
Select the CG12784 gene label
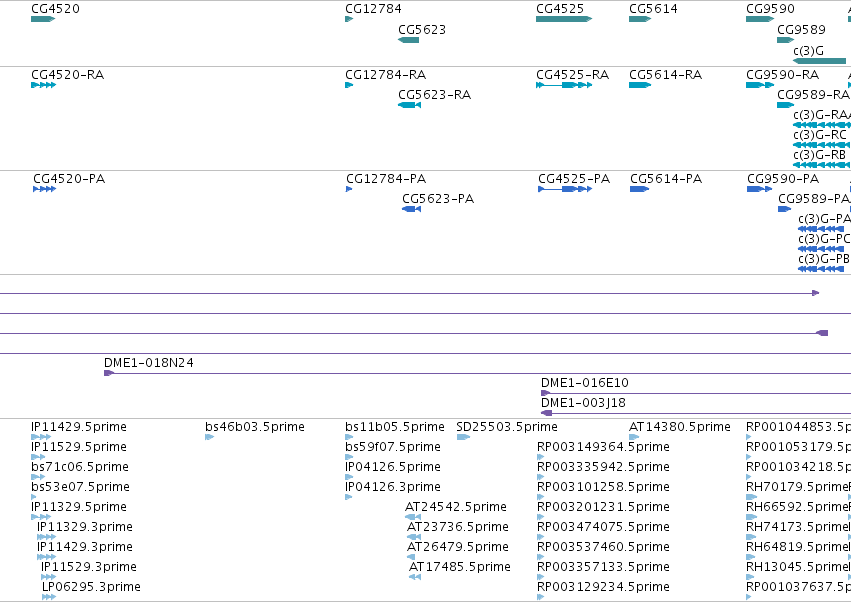point(373,9)
